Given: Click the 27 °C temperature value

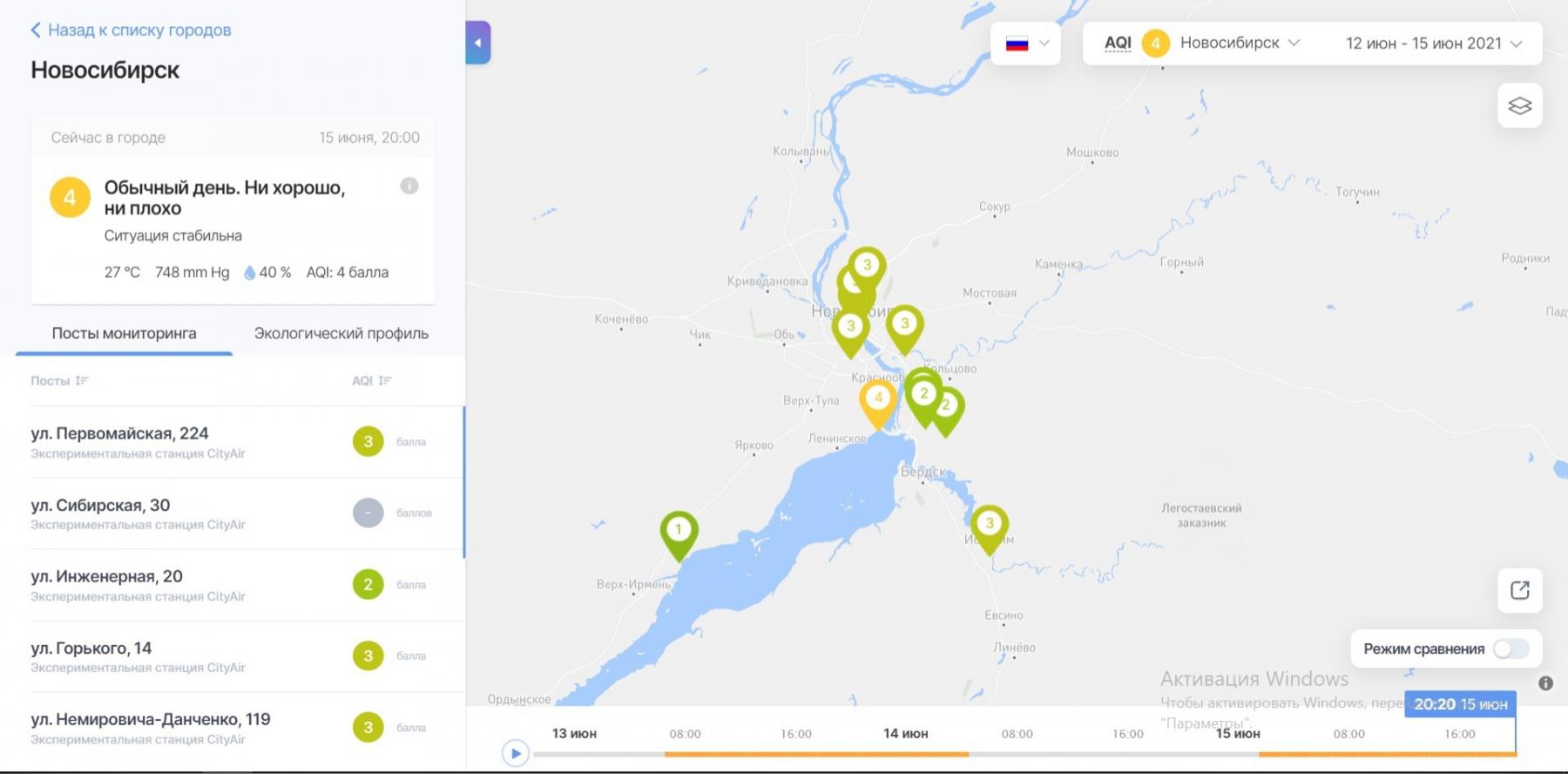Looking at the screenshot, I should pos(122,273).
